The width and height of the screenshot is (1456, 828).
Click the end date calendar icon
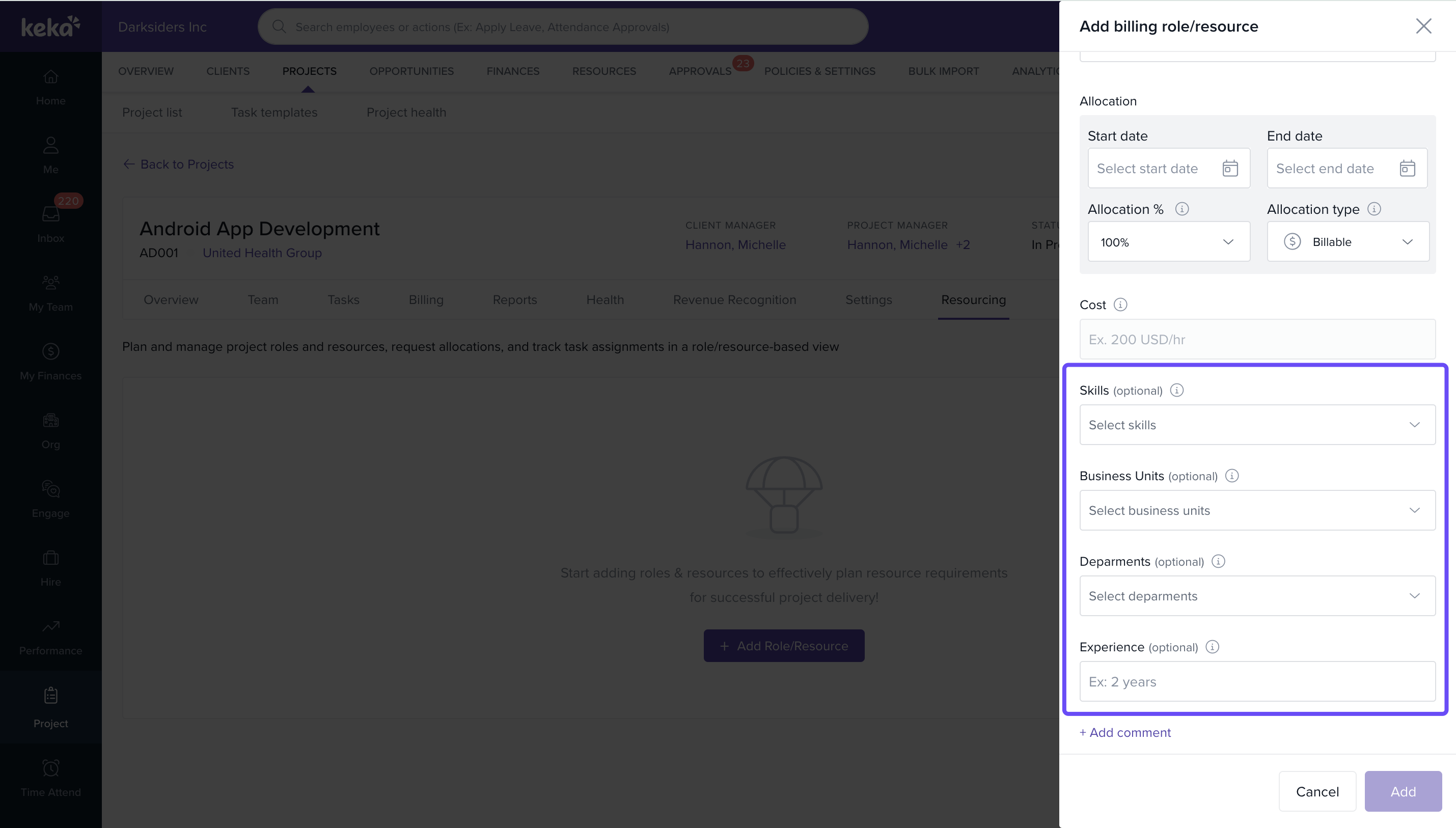coord(1407,169)
